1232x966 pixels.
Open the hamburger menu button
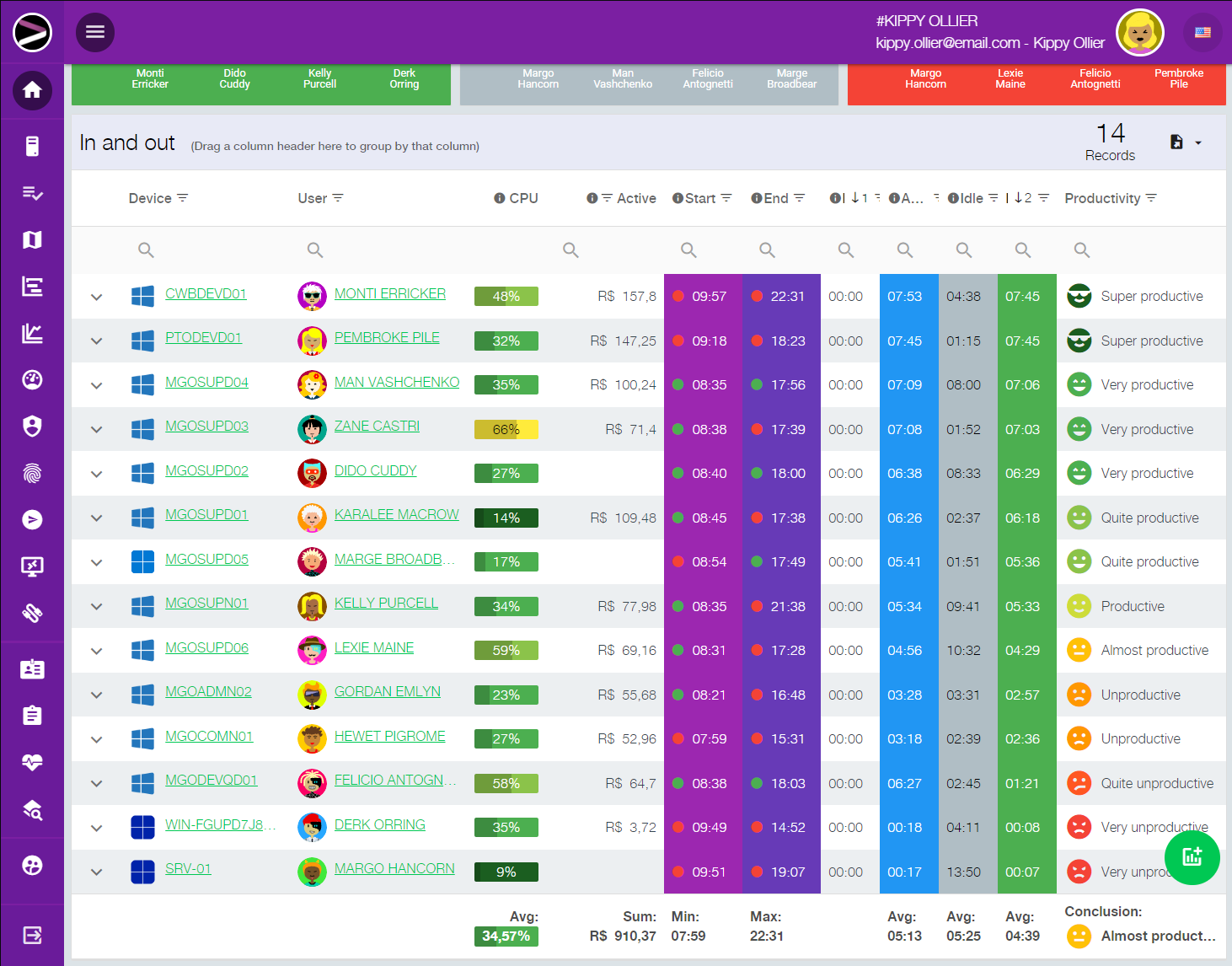coord(95,32)
